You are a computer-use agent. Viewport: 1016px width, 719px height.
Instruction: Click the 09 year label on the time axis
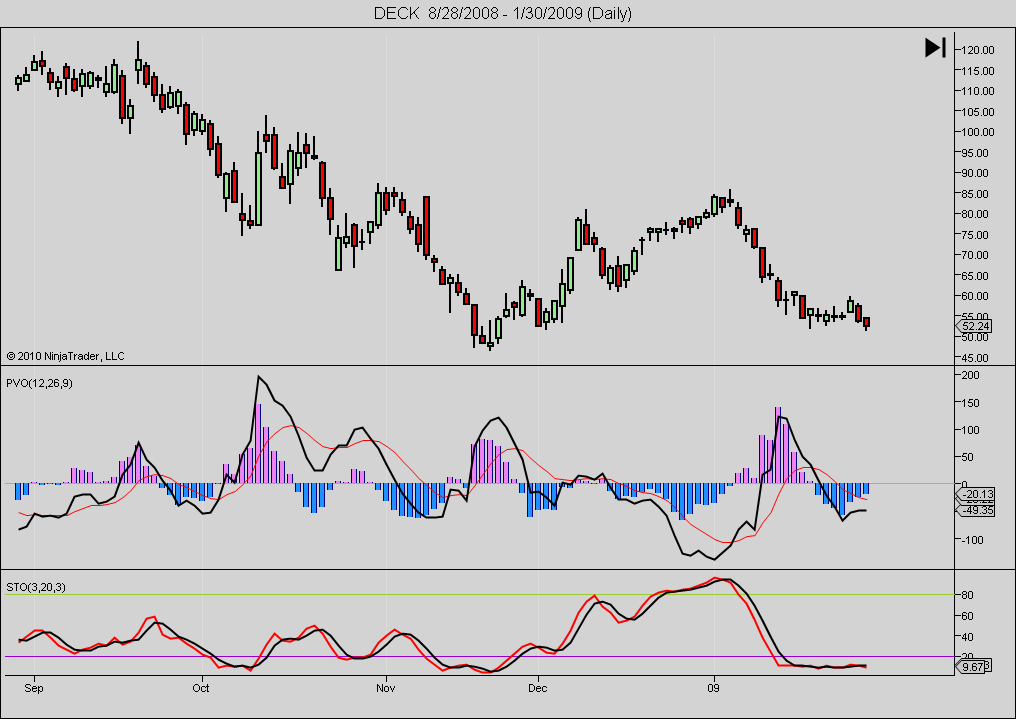[713, 688]
